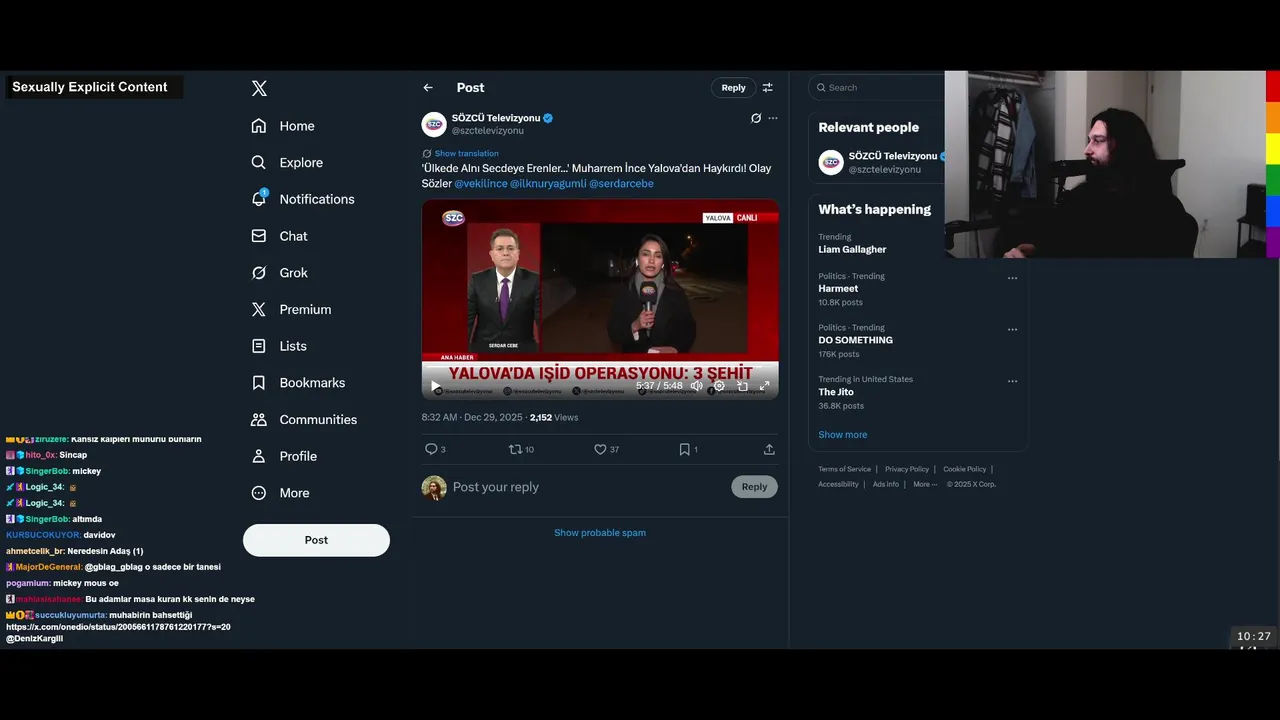Expand the More menu in sidebar
Image resolution: width=1280 pixels, height=720 pixels.
click(x=281, y=493)
